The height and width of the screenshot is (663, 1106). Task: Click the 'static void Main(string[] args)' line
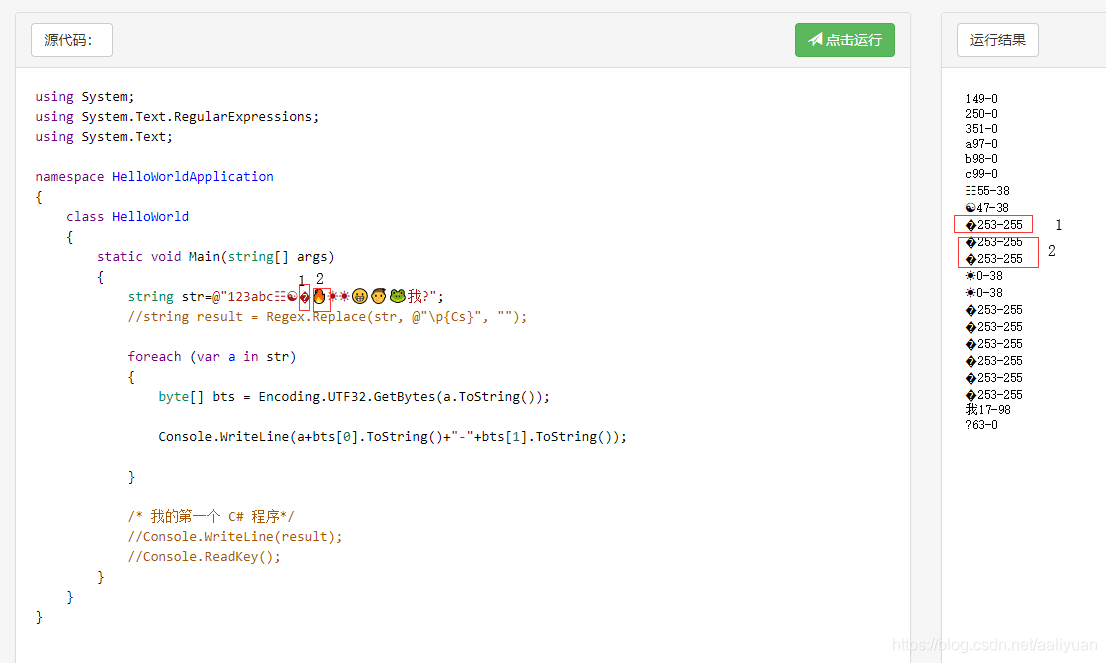pos(216,257)
